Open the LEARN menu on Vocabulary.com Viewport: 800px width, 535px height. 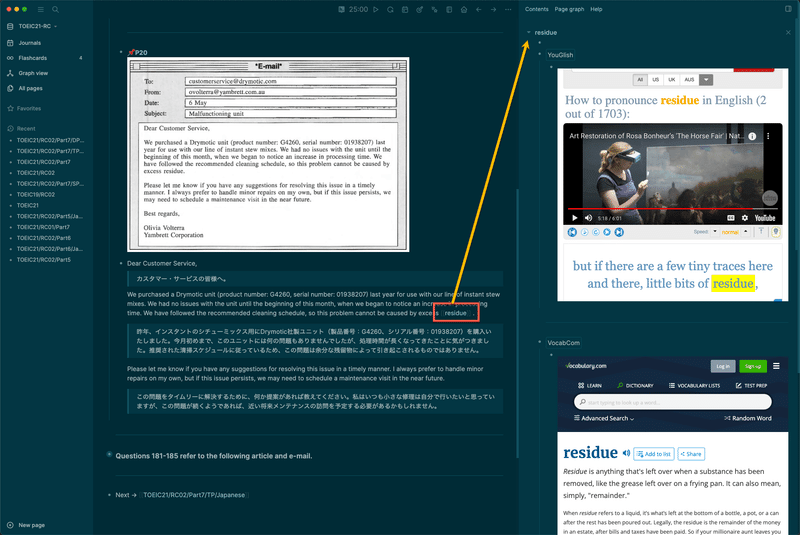(x=590, y=386)
